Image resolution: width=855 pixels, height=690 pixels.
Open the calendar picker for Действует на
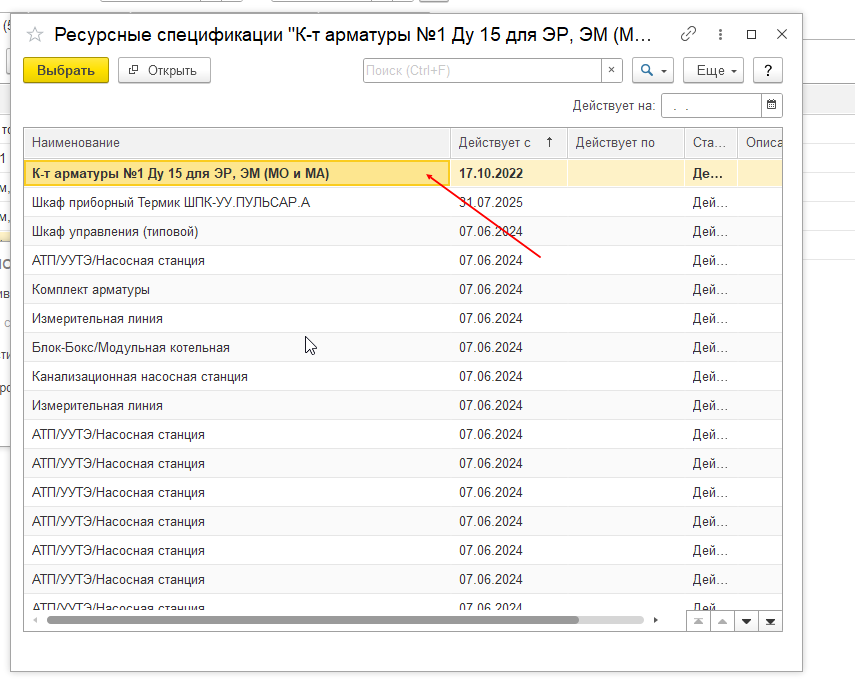771,105
